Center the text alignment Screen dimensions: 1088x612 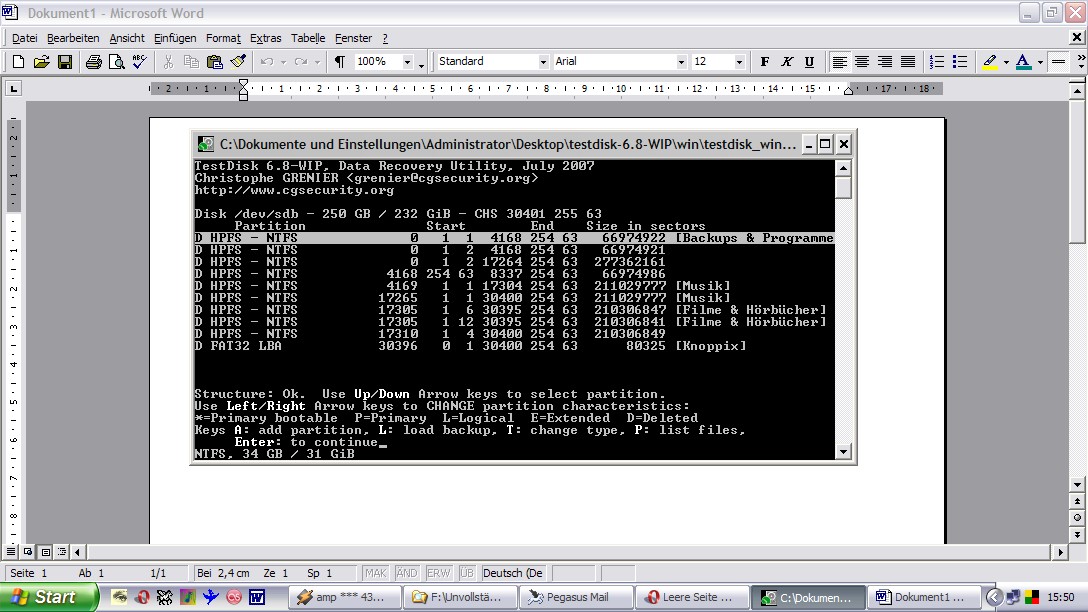[x=862, y=62]
